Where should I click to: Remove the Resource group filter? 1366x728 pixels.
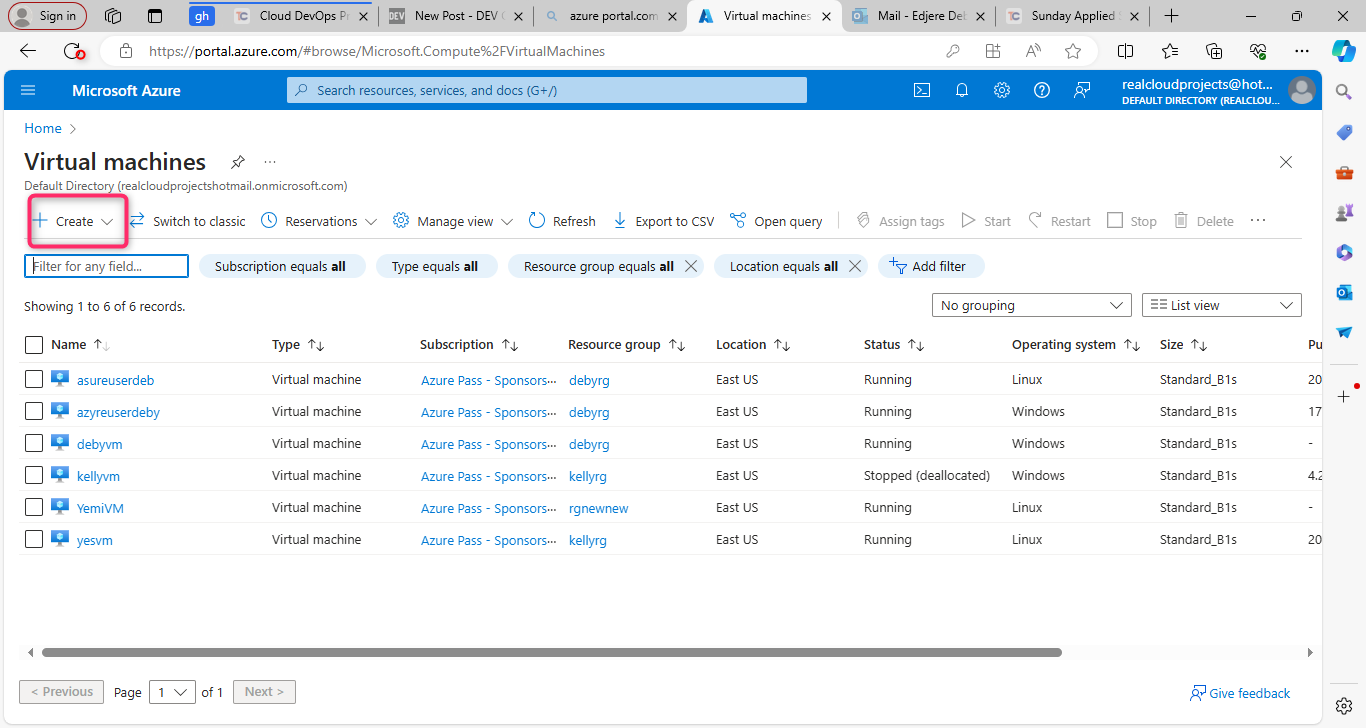(692, 266)
